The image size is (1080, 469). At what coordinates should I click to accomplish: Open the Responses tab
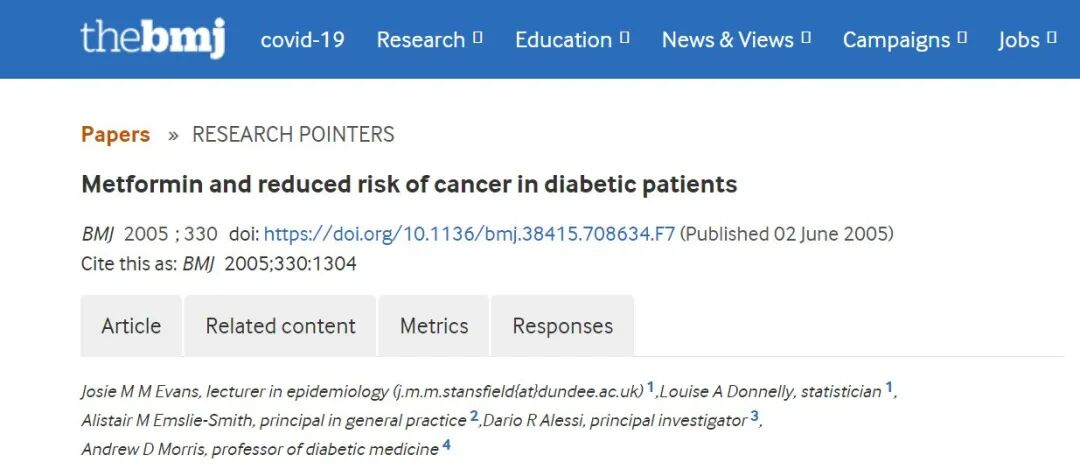(563, 326)
